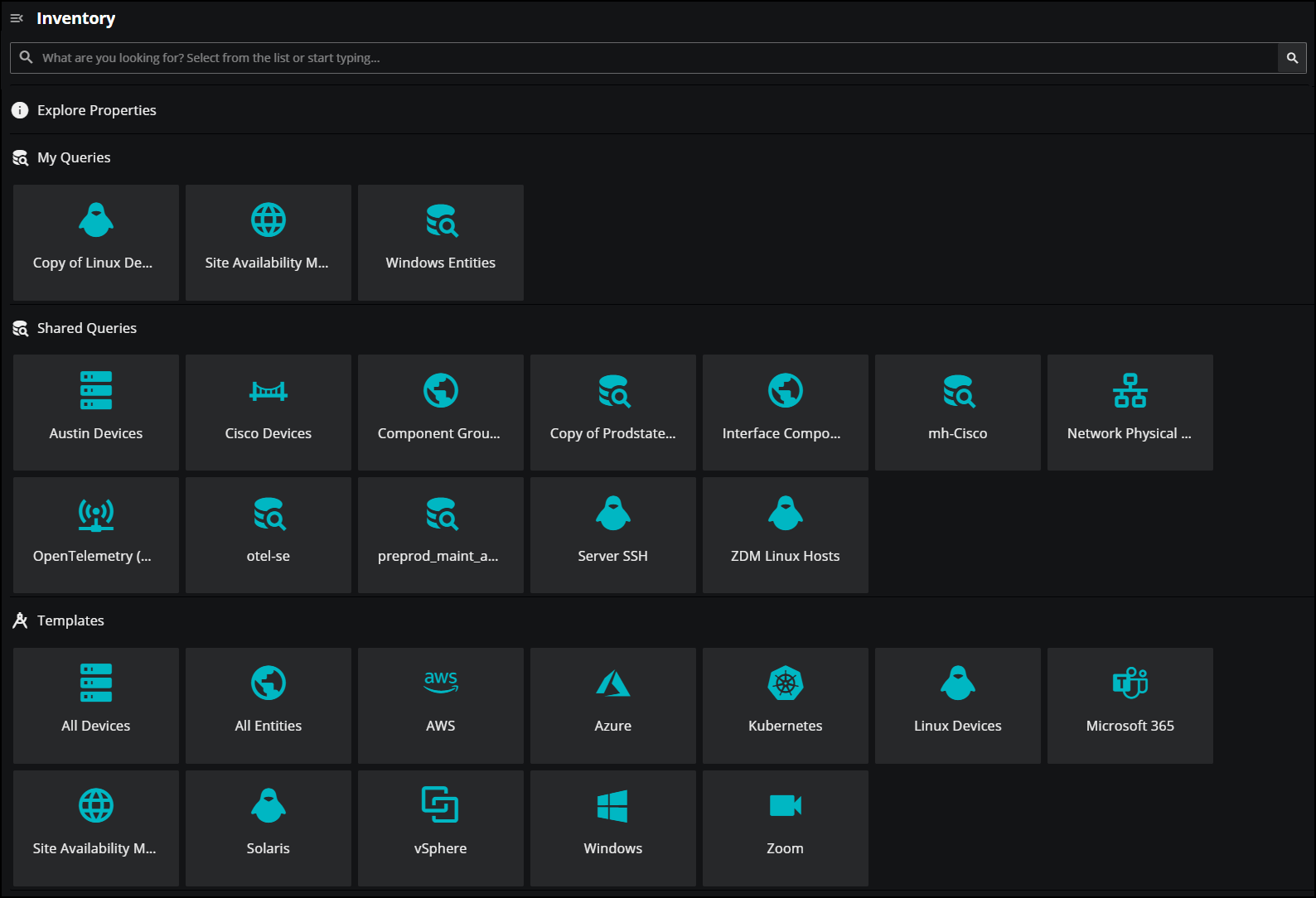Select the Solaris template
This screenshot has height=898, width=1316.
pos(269,828)
